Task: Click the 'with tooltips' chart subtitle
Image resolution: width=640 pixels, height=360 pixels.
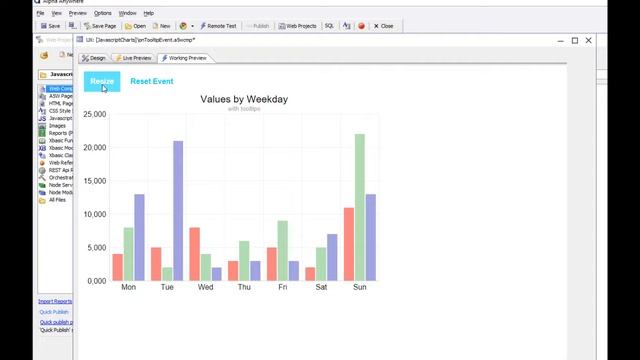Action: (244, 109)
